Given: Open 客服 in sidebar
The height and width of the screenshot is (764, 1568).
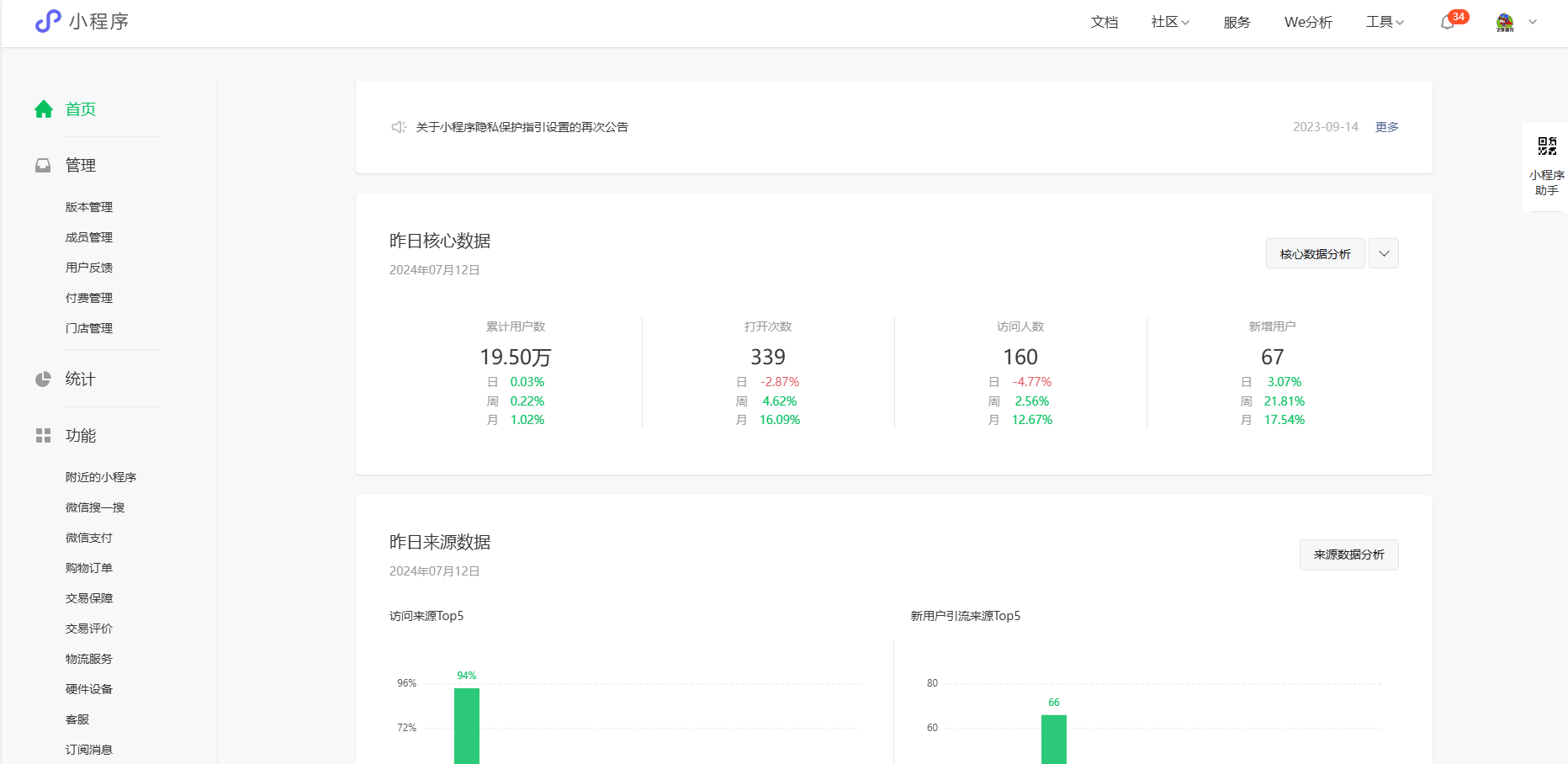Looking at the screenshot, I should click(x=77, y=719).
